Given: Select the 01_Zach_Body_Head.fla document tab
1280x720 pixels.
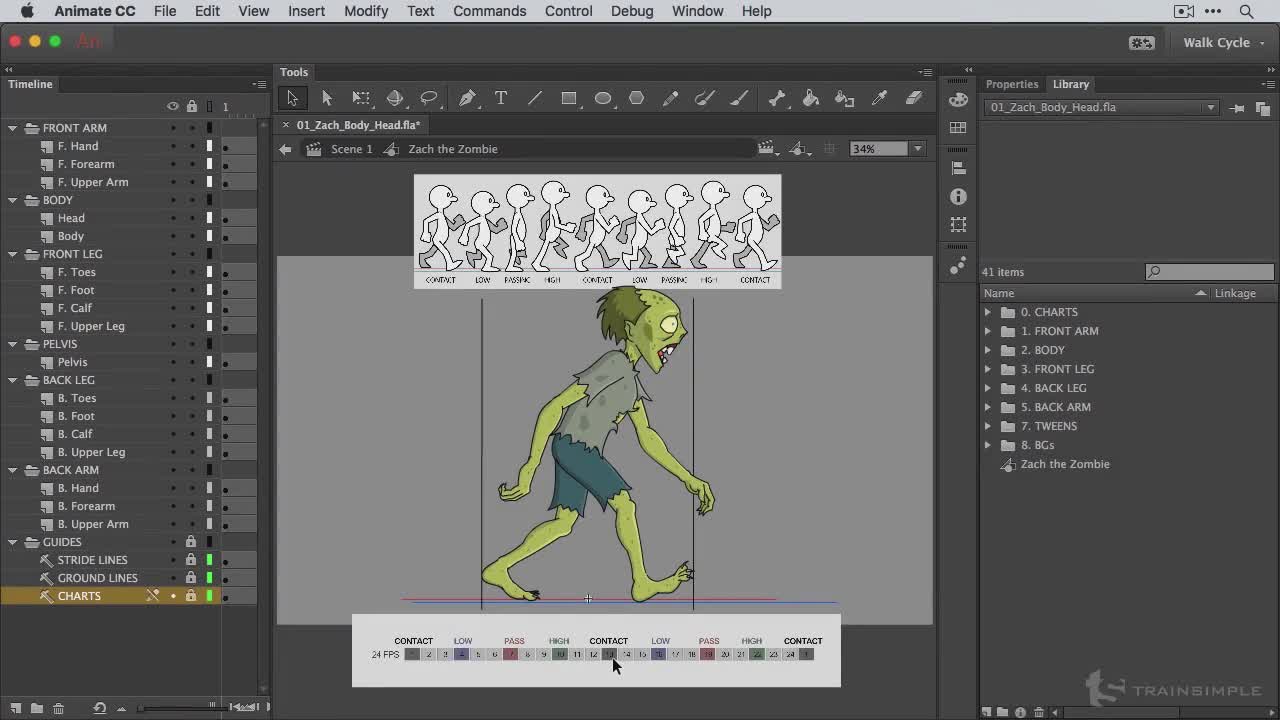Looking at the screenshot, I should (x=358, y=125).
